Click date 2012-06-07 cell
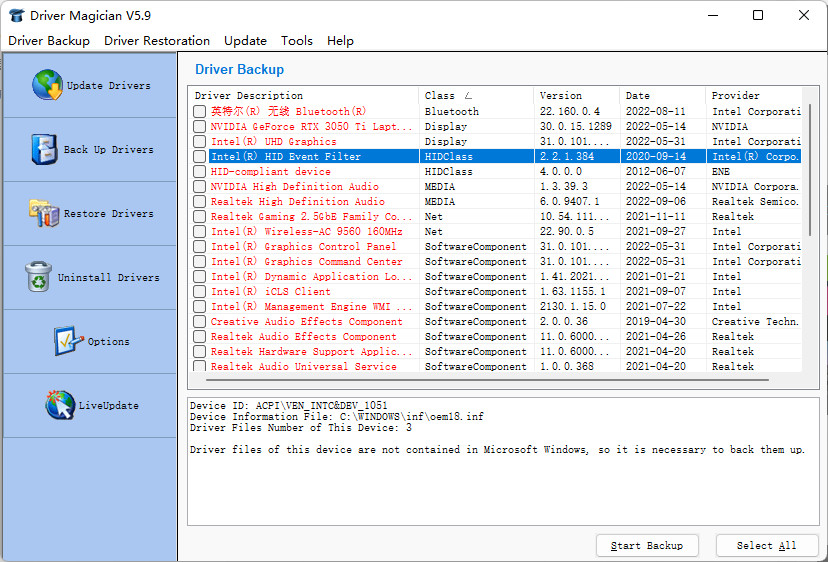This screenshot has width=828, height=562. 655,172
